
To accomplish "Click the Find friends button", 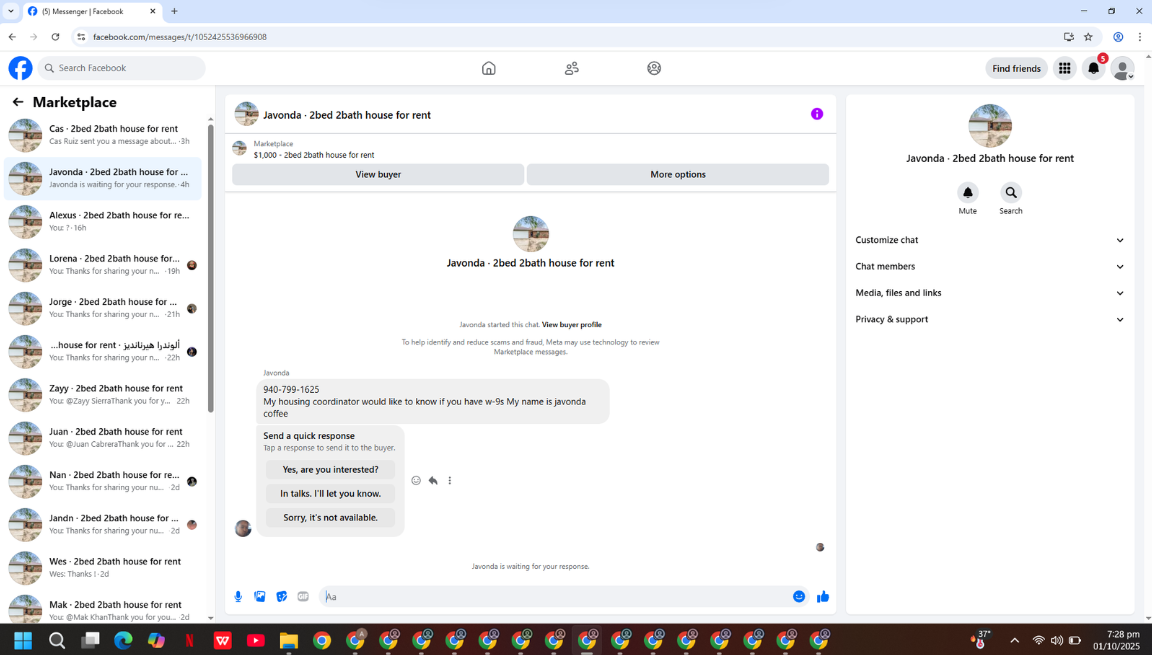I will coord(1016,68).
